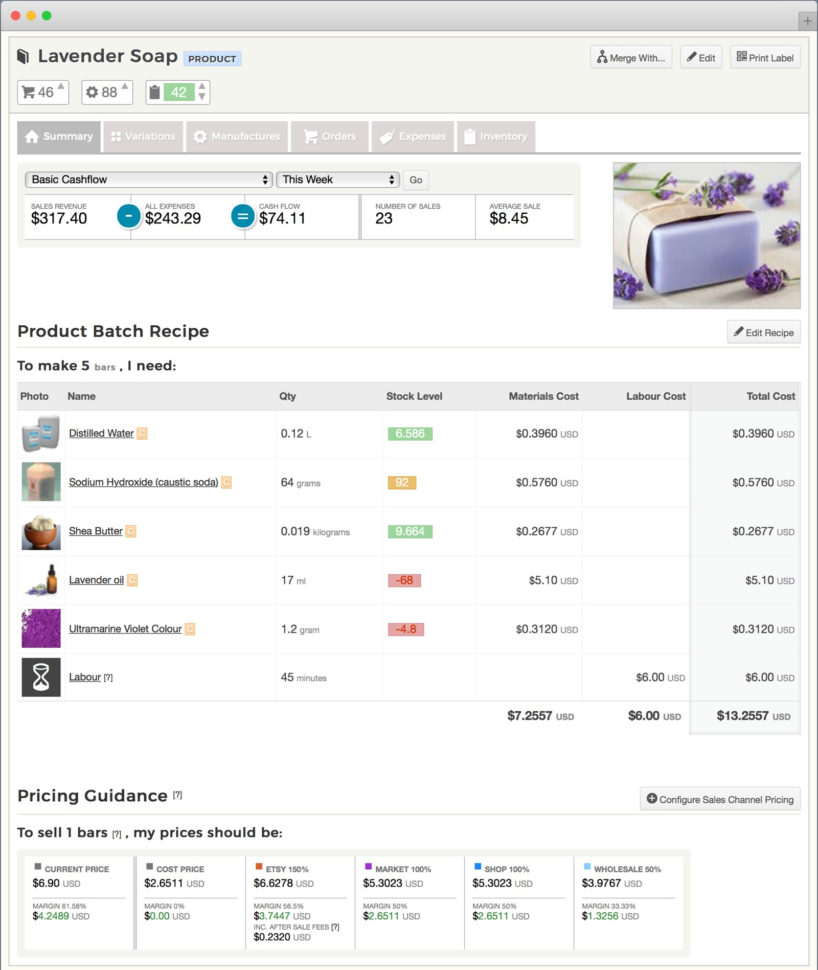Switch to the Variations tab

point(143,136)
